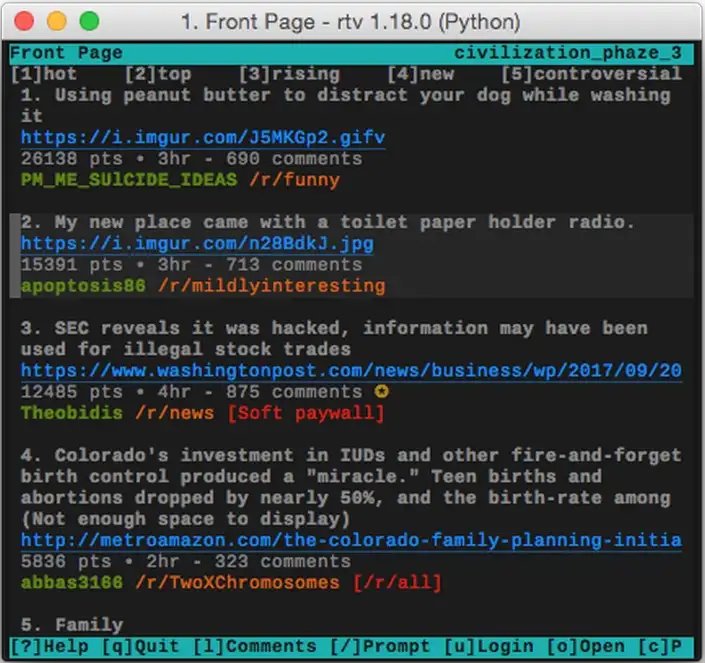Screen dimensions: 705x663
Task: Select post 5 titled Family
Action: 72,625
